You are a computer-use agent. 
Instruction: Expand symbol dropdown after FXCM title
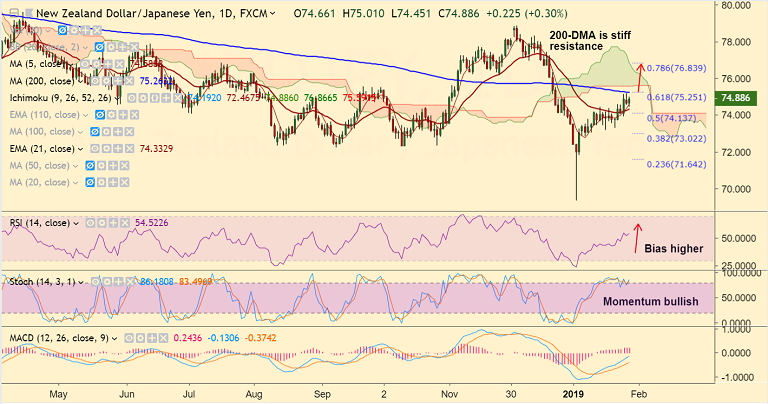(x=273, y=14)
